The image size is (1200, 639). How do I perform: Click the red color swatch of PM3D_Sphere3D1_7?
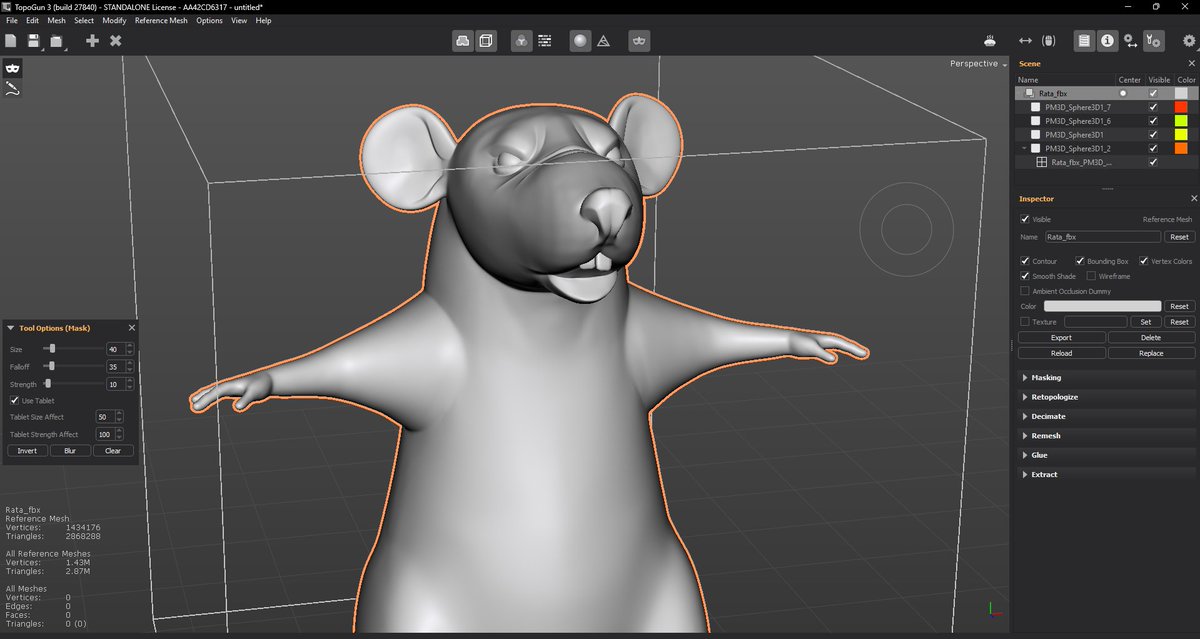pyautogui.click(x=1181, y=107)
